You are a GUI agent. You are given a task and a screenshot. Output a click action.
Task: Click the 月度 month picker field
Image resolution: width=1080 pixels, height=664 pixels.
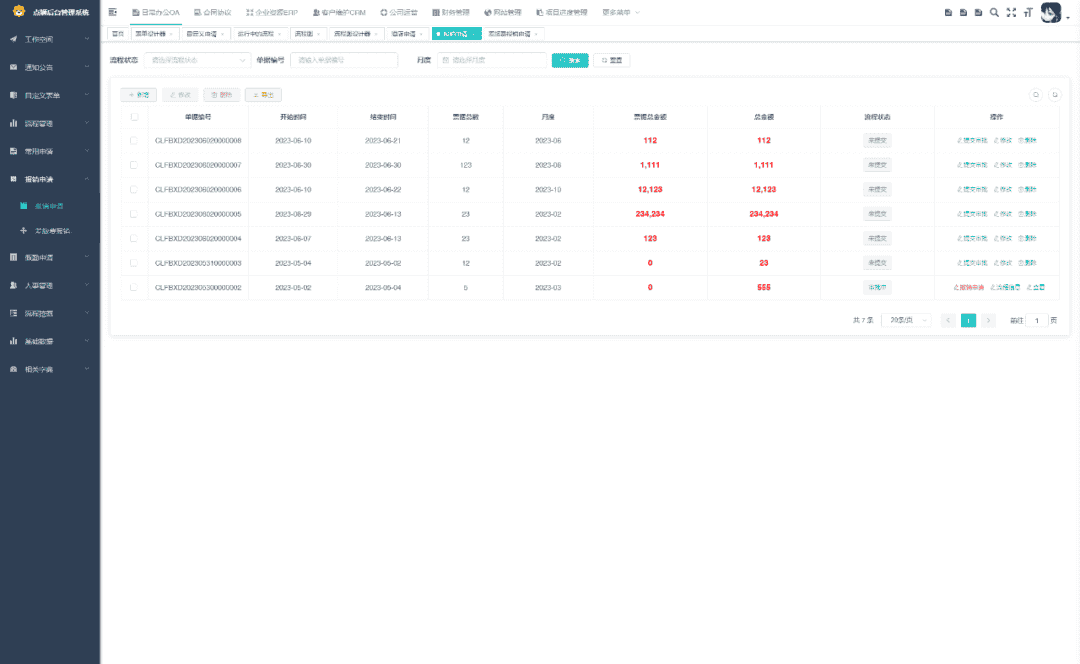pyautogui.click(x=492, y=60)
